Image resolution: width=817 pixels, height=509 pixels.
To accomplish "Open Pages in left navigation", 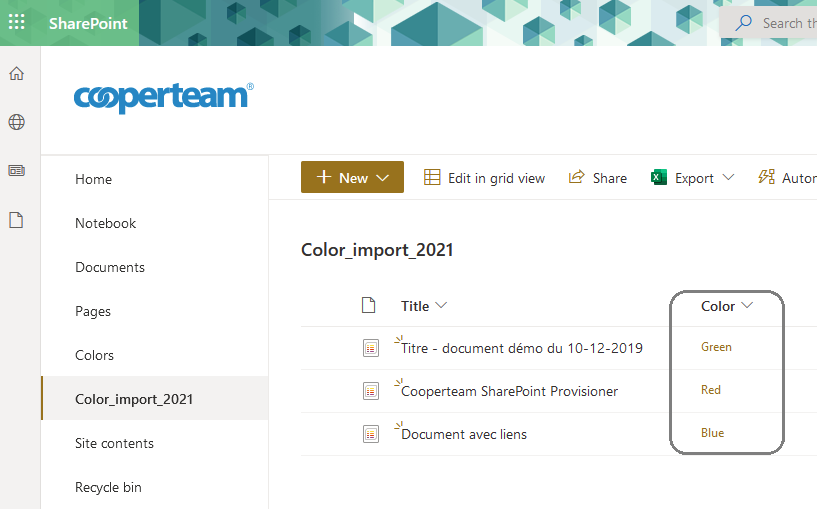I will click(x=93, y=312).
